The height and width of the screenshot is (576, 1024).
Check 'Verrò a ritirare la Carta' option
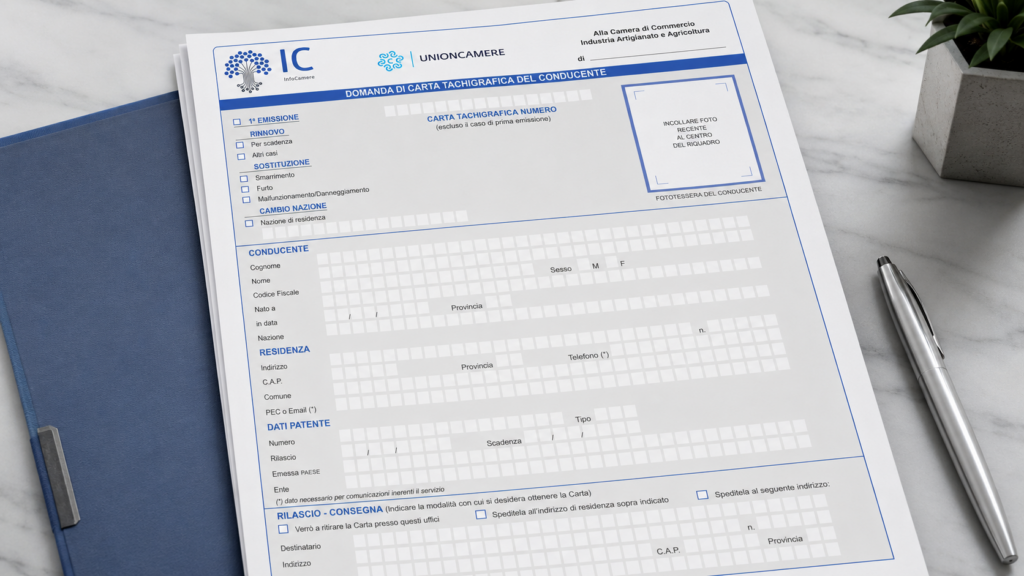283,528
